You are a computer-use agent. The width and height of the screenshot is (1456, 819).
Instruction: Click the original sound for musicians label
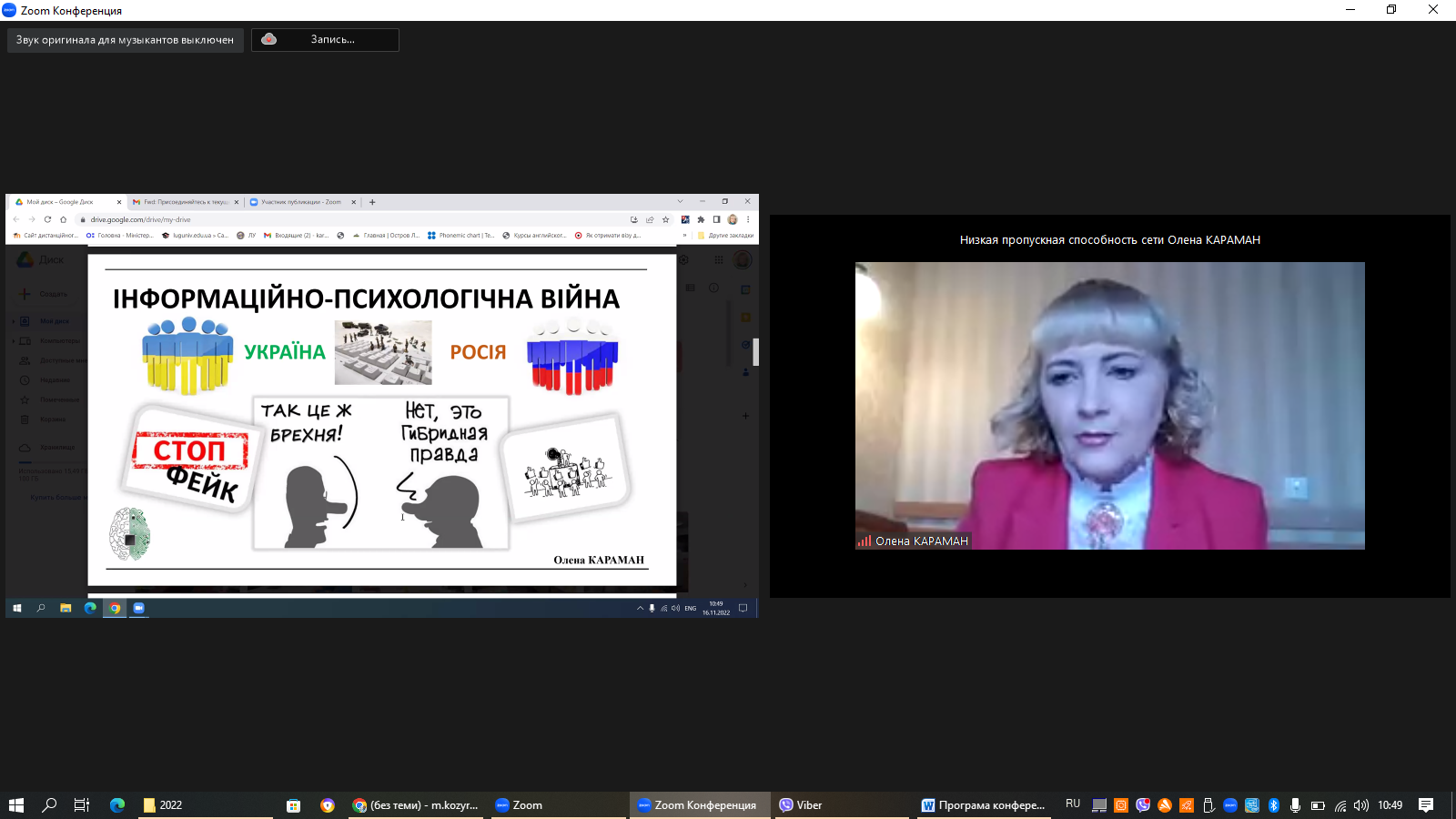(125, 40)
